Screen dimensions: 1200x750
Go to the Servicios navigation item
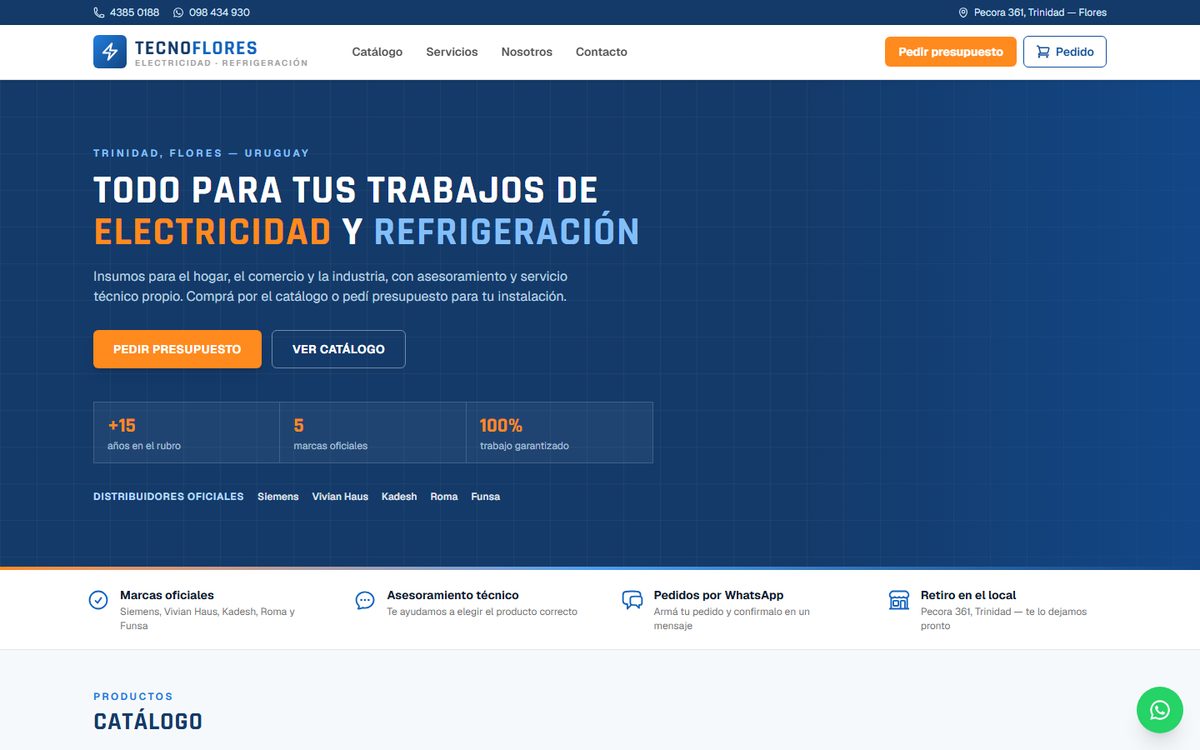coord(452,52)
